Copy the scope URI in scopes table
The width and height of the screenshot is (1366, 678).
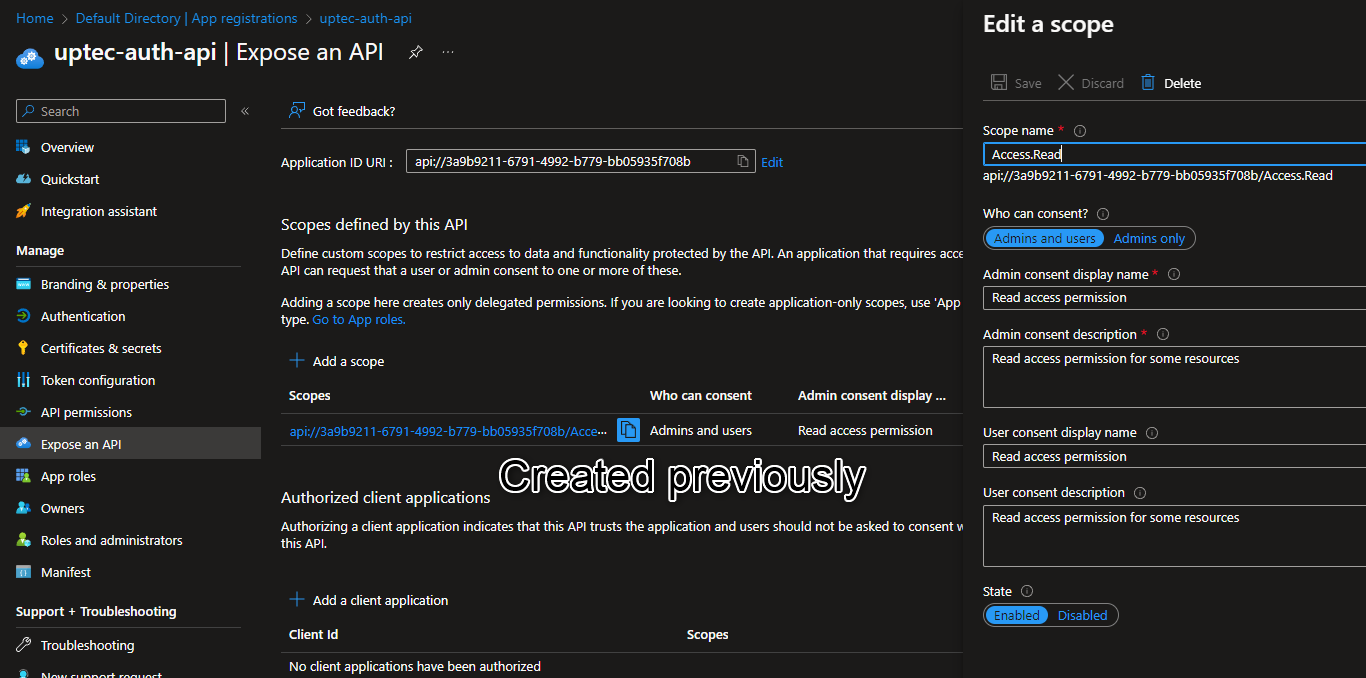coord(628,430)
